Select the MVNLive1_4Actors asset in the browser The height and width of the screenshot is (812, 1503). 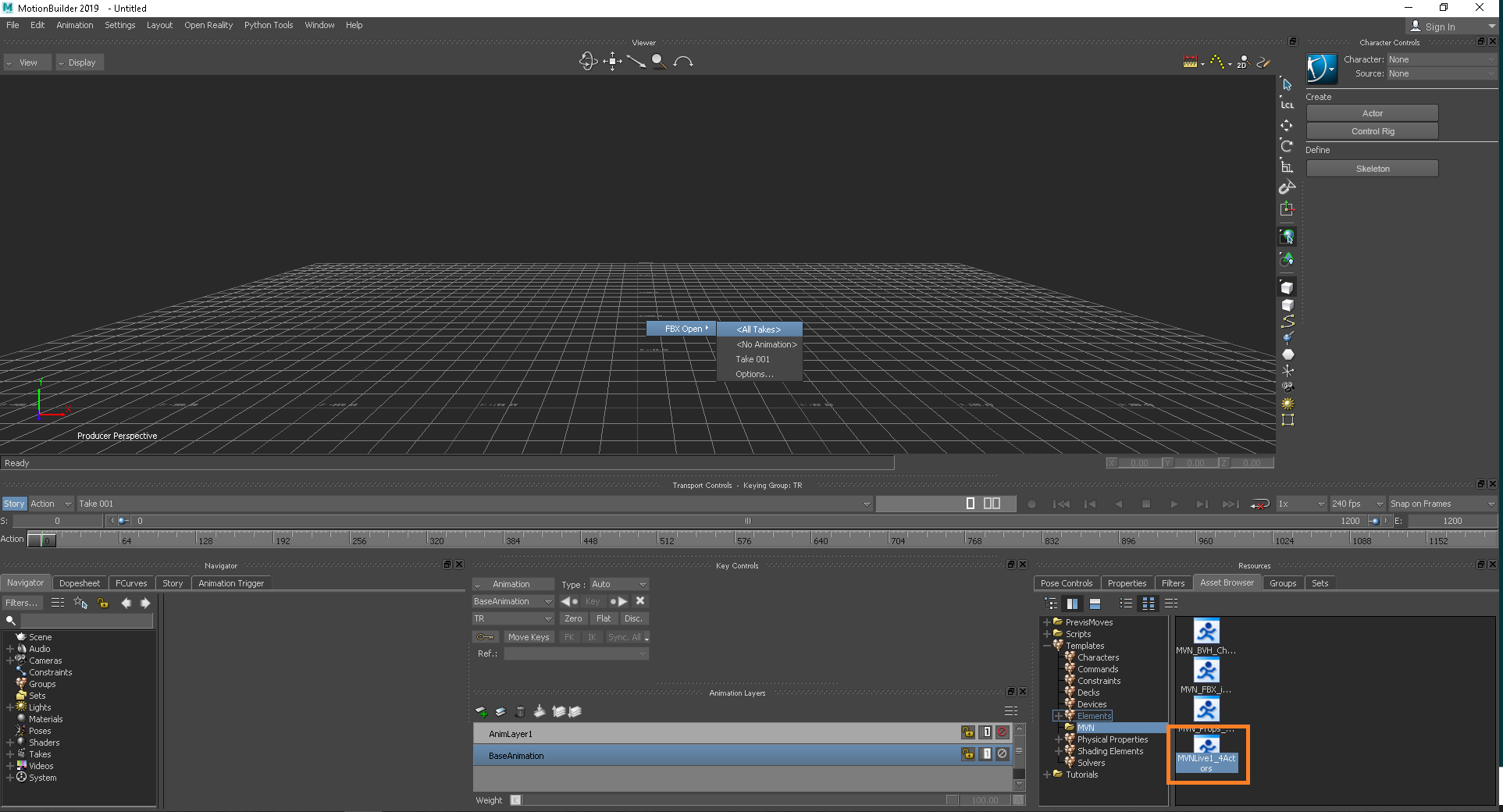click(x=1207, y=753)
